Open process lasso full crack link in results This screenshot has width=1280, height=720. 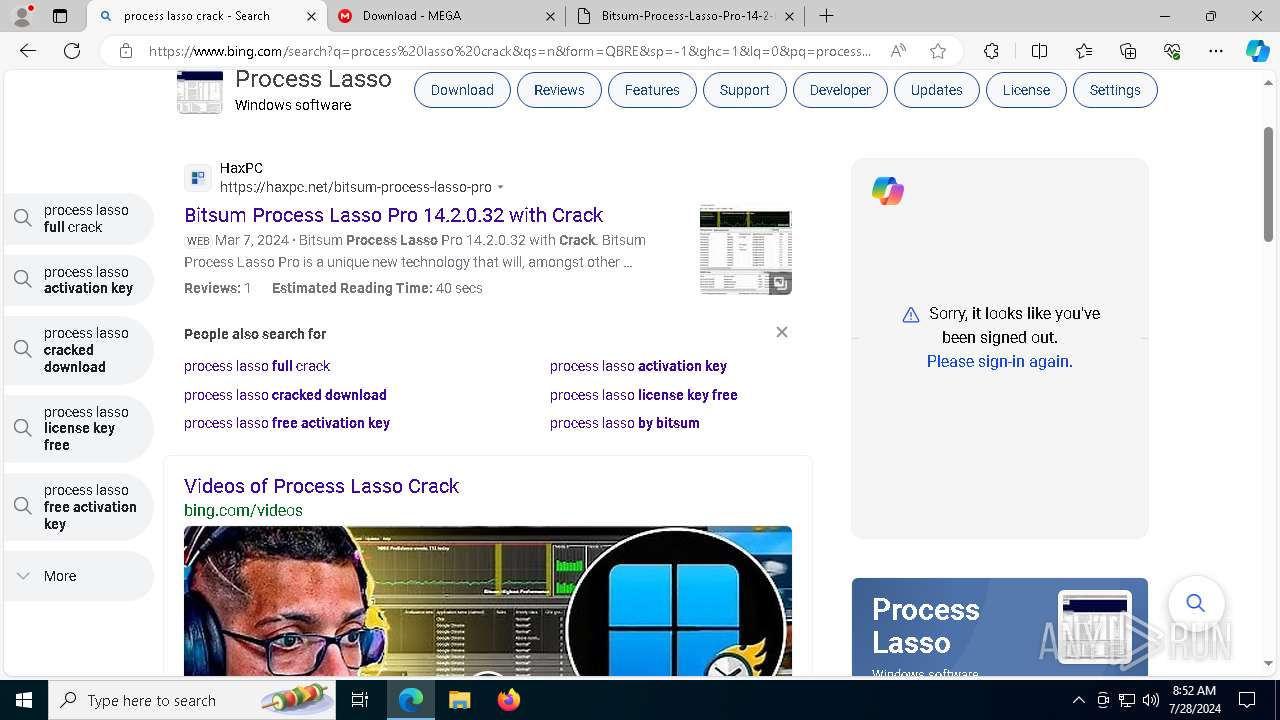(257, 366)
